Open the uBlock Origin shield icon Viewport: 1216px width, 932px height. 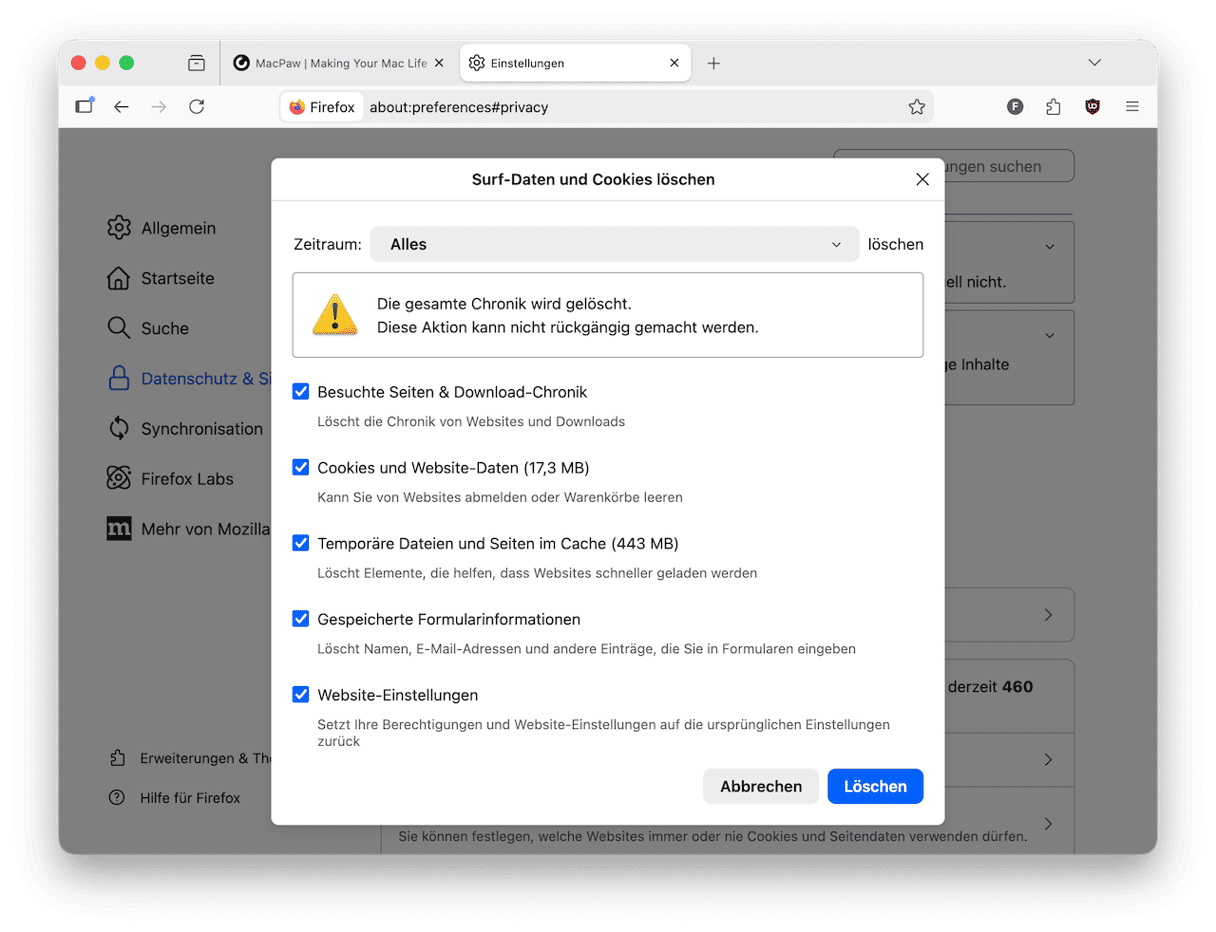pyautogui.click(x=1092, y=107)
